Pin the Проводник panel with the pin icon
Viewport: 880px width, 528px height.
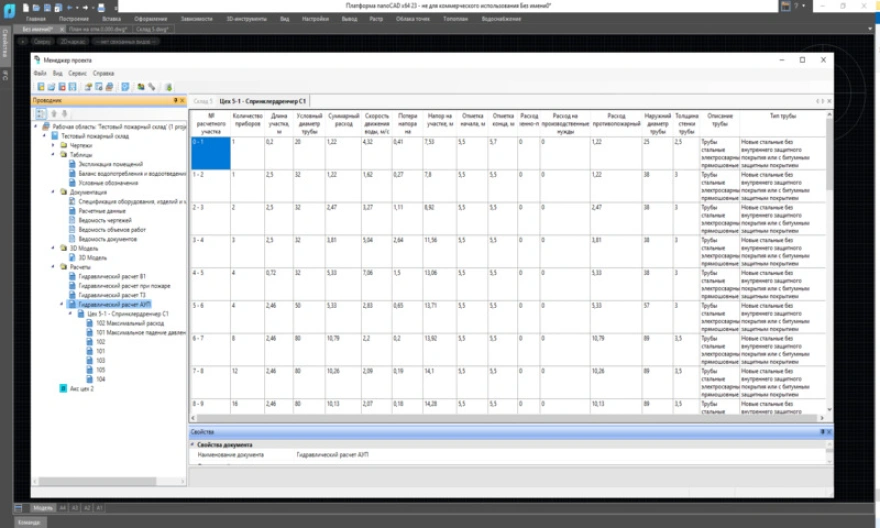coord(175,101)
